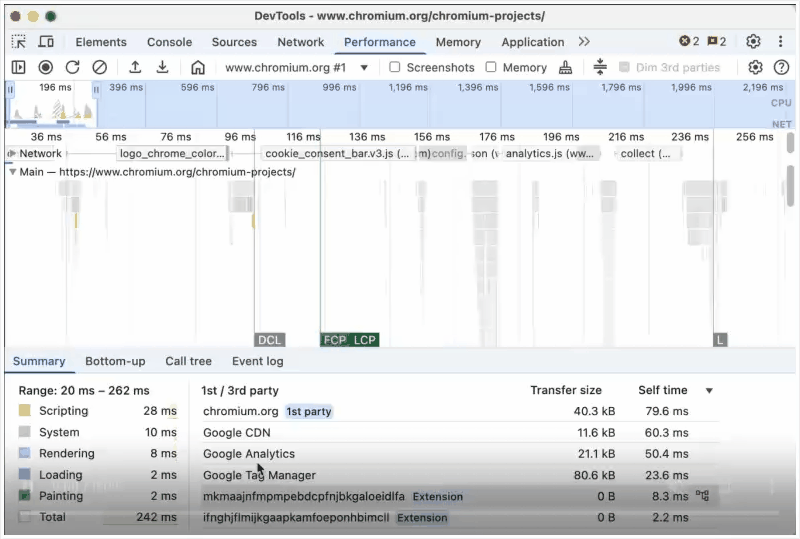Activate the inspect element picker icon
Screen dimensions: 800x539
click(19, 42)
